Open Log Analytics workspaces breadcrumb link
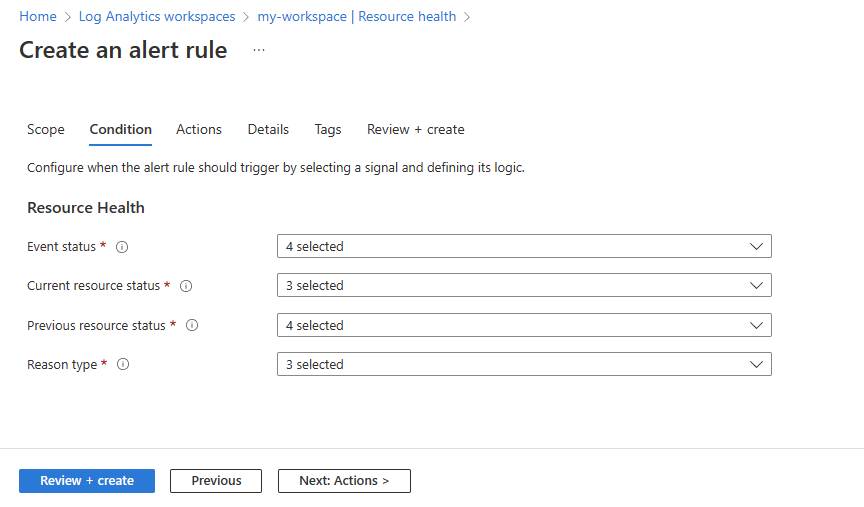864x507 pixels. [157, 17]
